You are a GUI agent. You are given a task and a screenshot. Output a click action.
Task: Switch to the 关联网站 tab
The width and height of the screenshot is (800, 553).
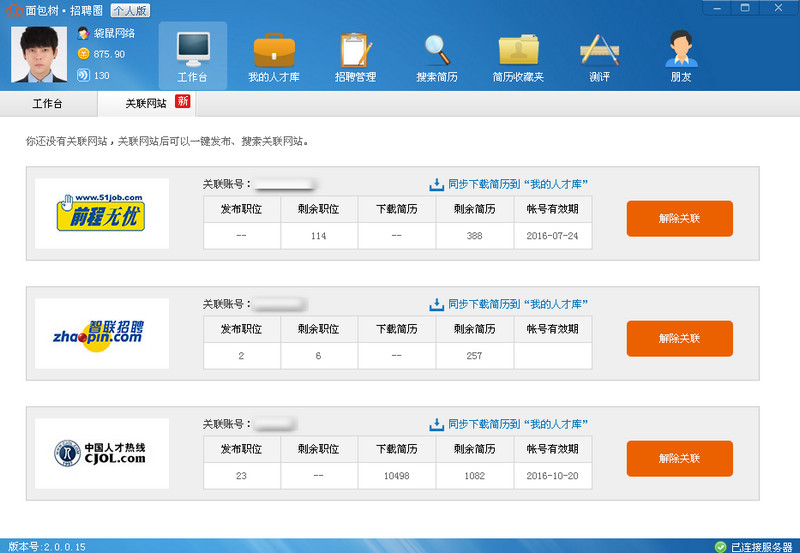tap(146, 104)
